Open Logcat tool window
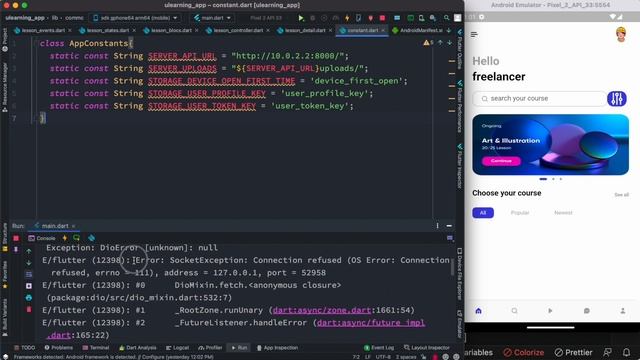The width and height of the screenshot is (640, 360). 178,348
